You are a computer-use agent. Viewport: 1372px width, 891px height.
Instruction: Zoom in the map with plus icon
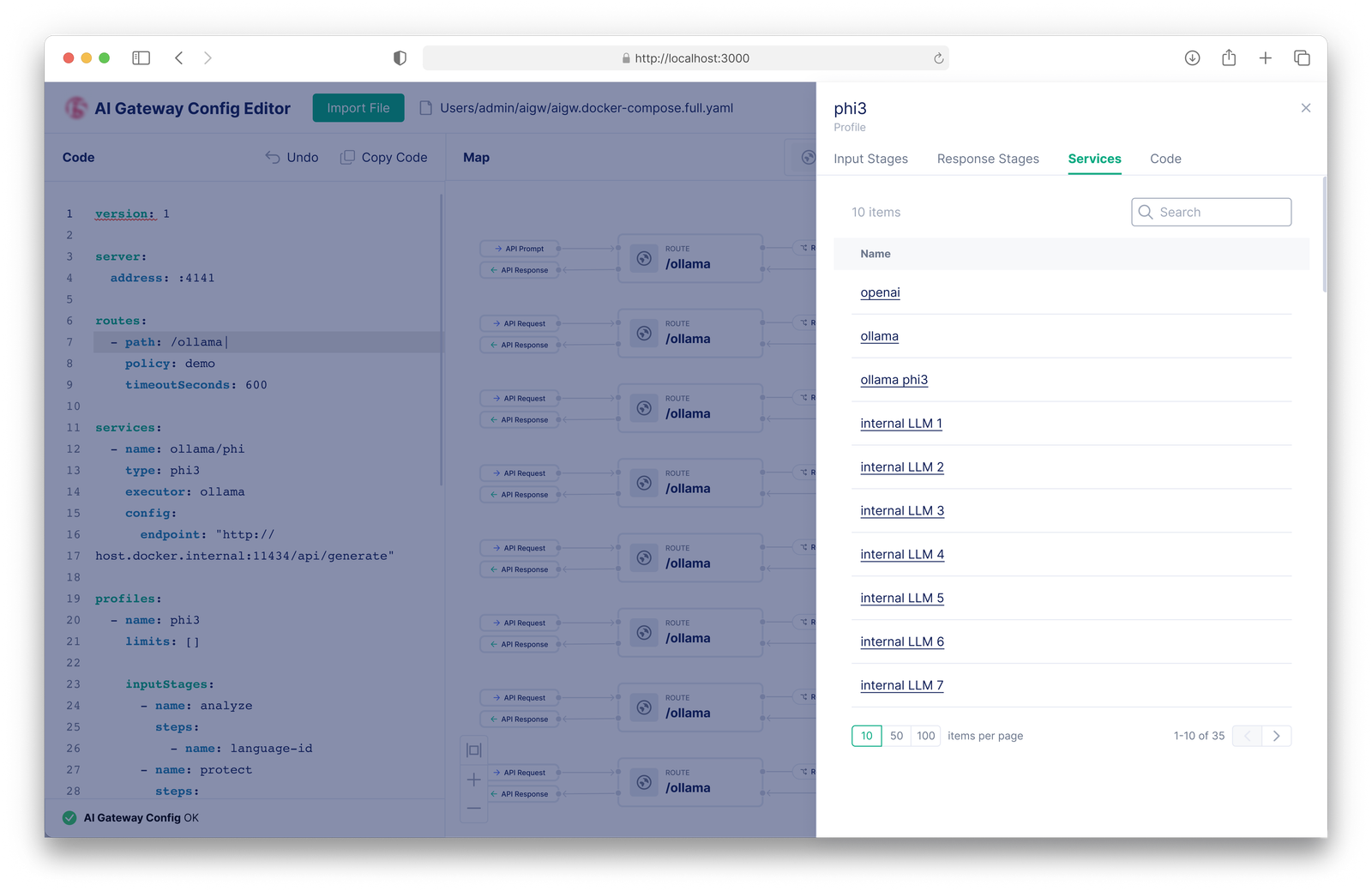(473, 780)
